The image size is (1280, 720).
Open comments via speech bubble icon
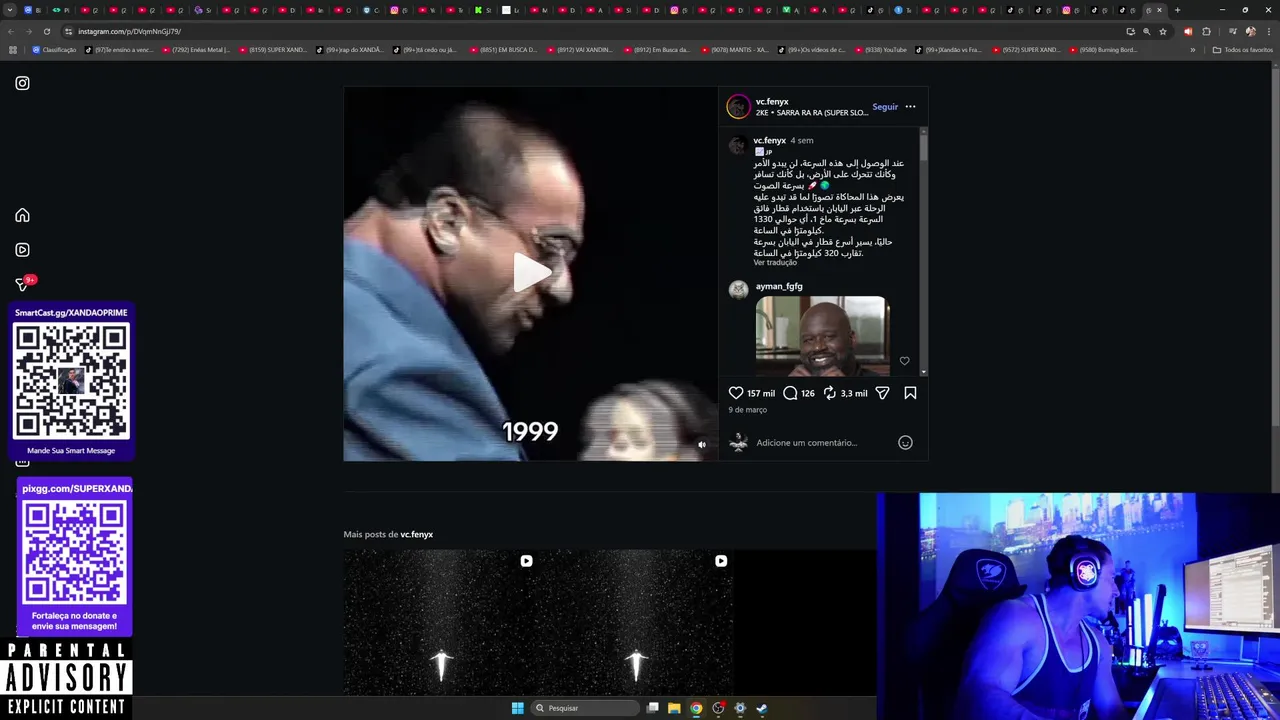click(790, 393)
